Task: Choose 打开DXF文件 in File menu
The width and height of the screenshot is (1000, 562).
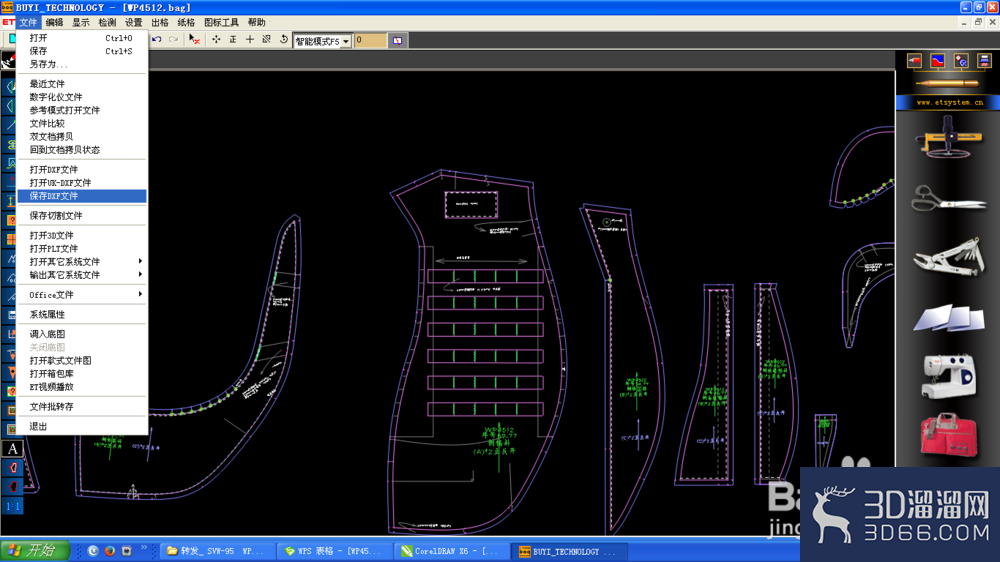Action: [x=82, y=170]
